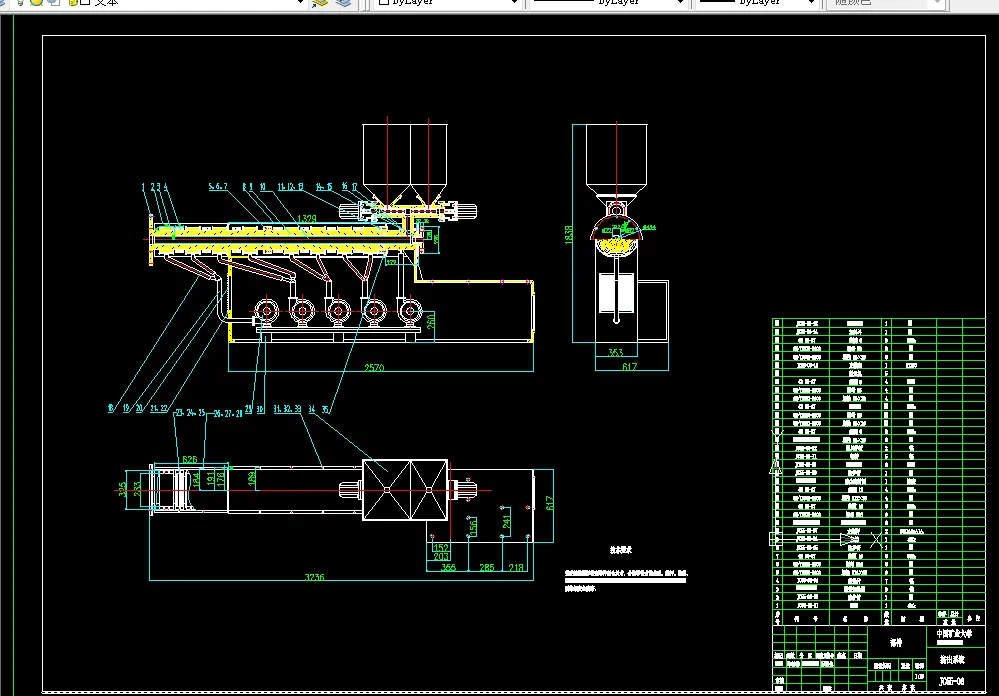Select plan view overall dimension 3236
This screenshot has height=696, width=999.
314,577
